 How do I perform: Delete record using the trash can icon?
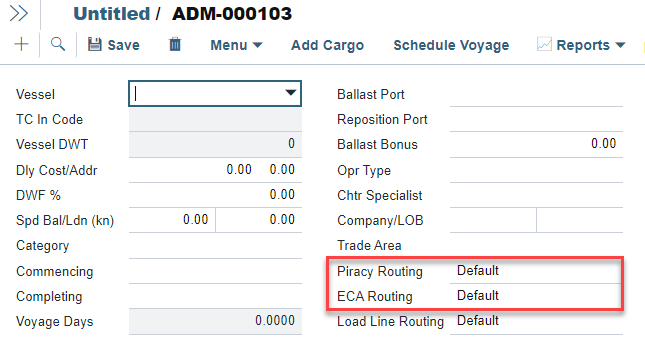(175, 44)
